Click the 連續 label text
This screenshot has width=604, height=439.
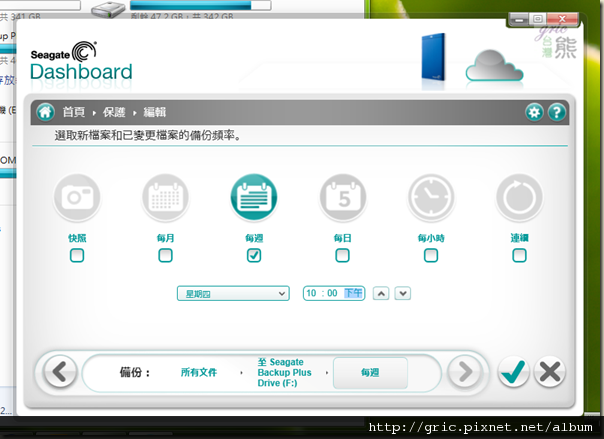tap(519, 238)
